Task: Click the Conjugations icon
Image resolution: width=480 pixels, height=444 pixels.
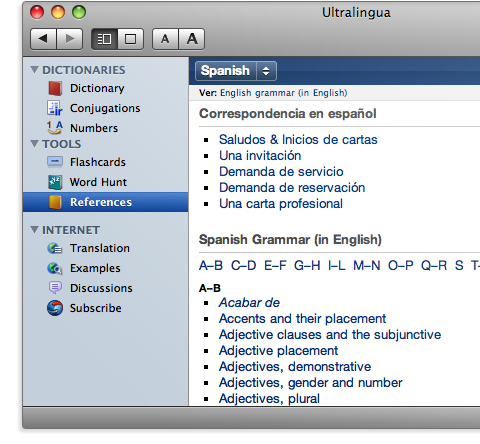Action: tap(55, 108)
